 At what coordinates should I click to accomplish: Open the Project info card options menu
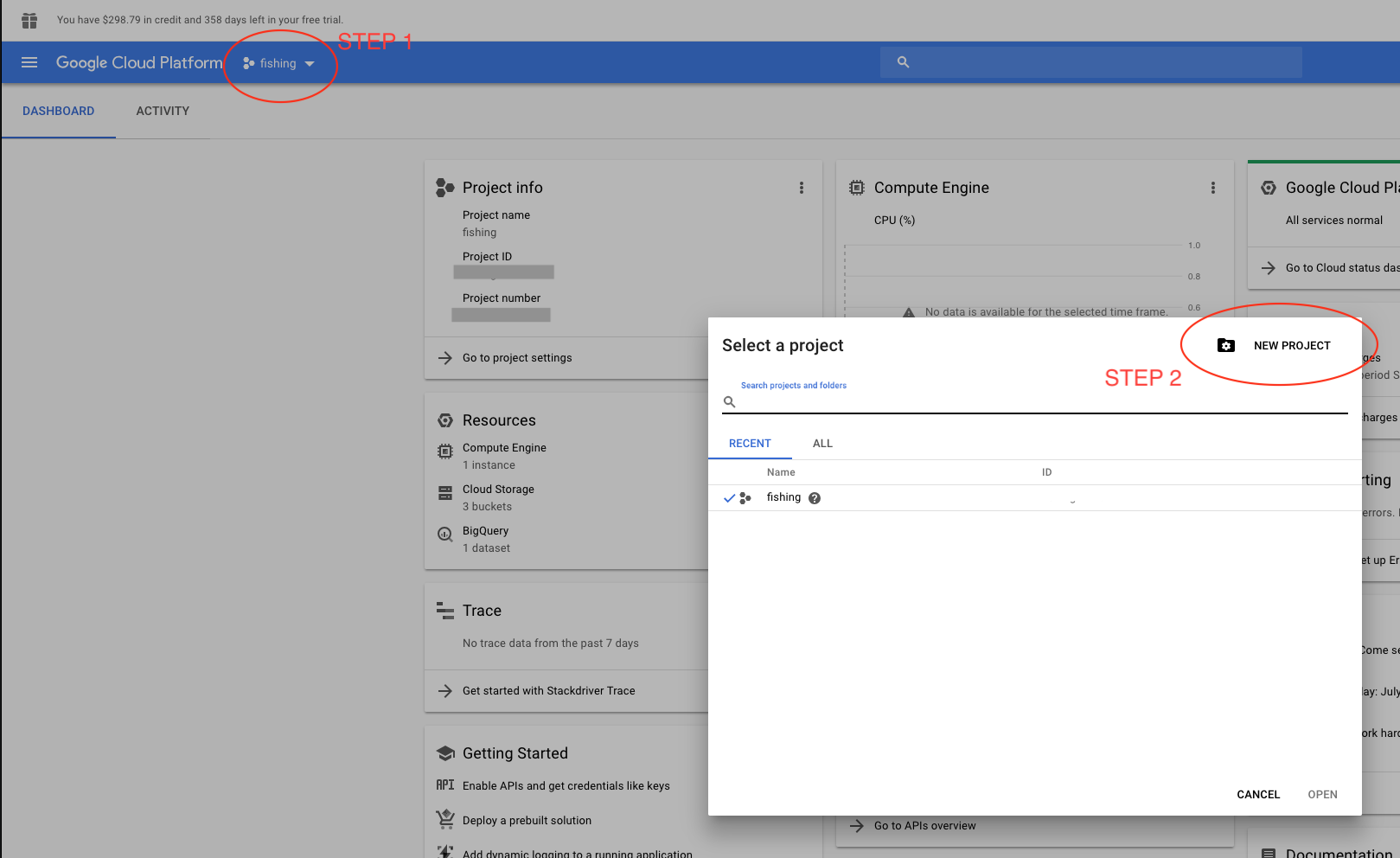(x=802, y=188)
